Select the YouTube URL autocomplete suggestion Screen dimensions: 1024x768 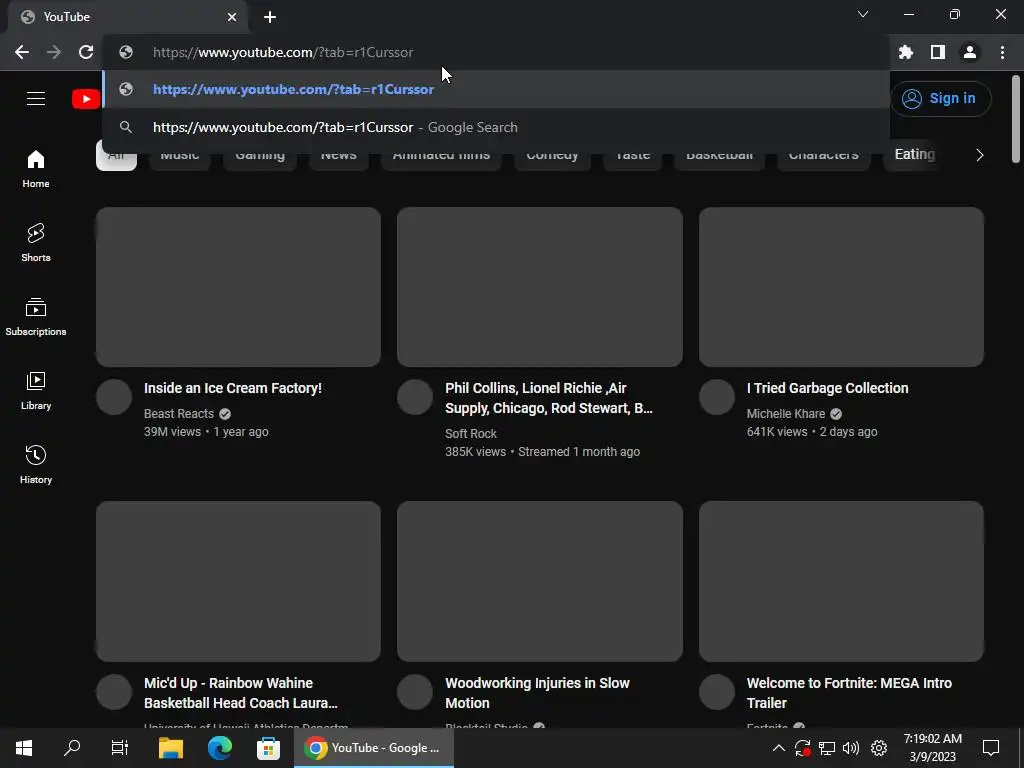pos(496,89)
